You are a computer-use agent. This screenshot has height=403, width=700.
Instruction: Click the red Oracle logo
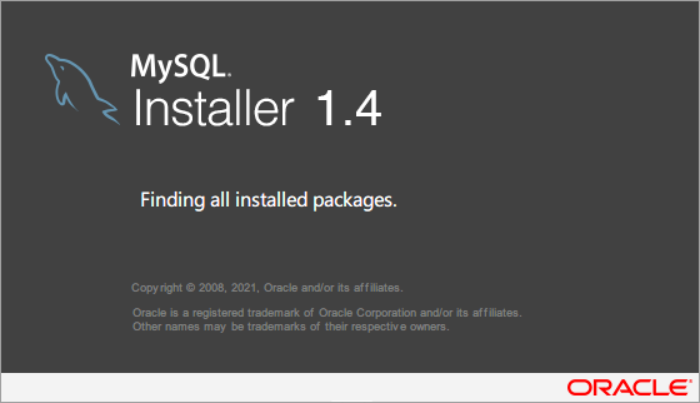(629, 387)
